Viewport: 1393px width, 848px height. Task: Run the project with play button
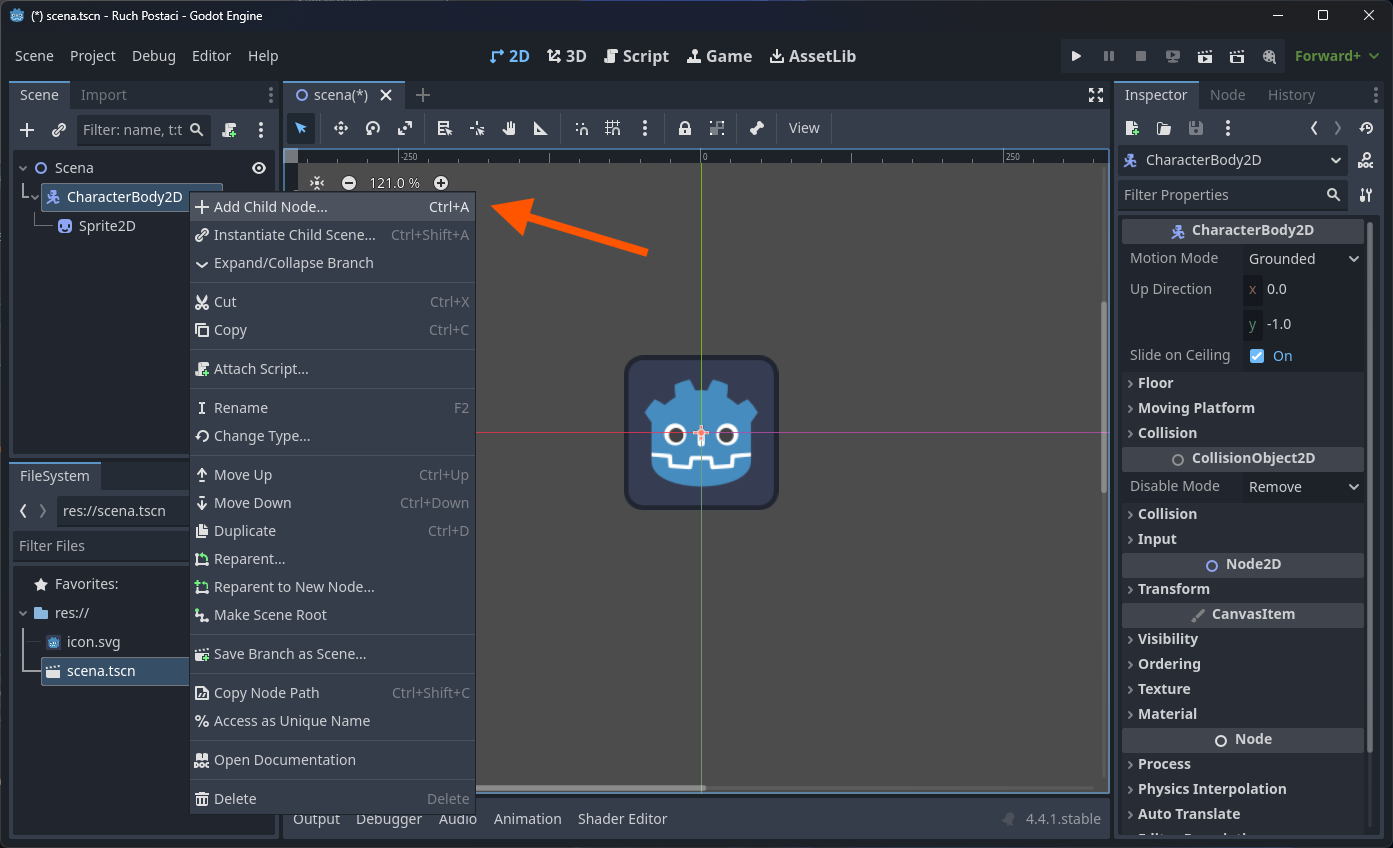click(1076, 56)
